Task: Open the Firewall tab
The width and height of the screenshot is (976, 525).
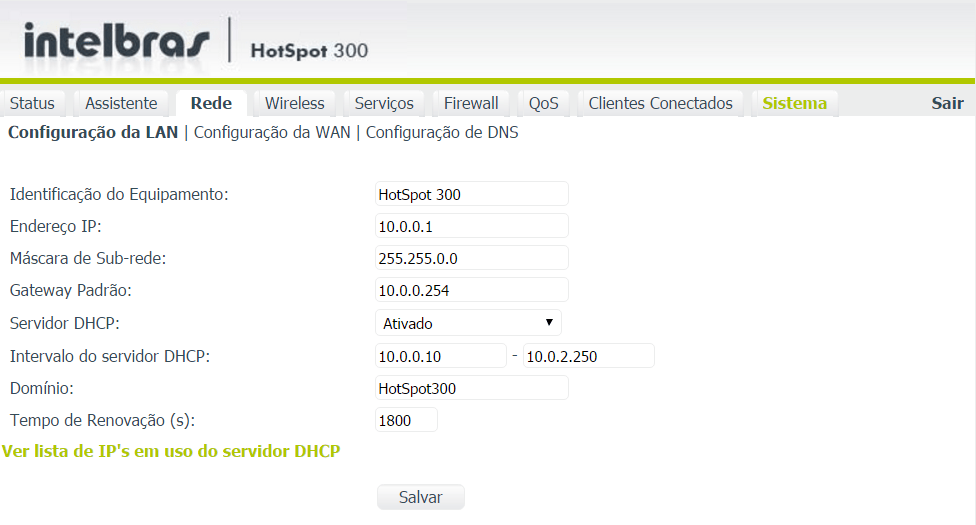Action: point(471,103)
